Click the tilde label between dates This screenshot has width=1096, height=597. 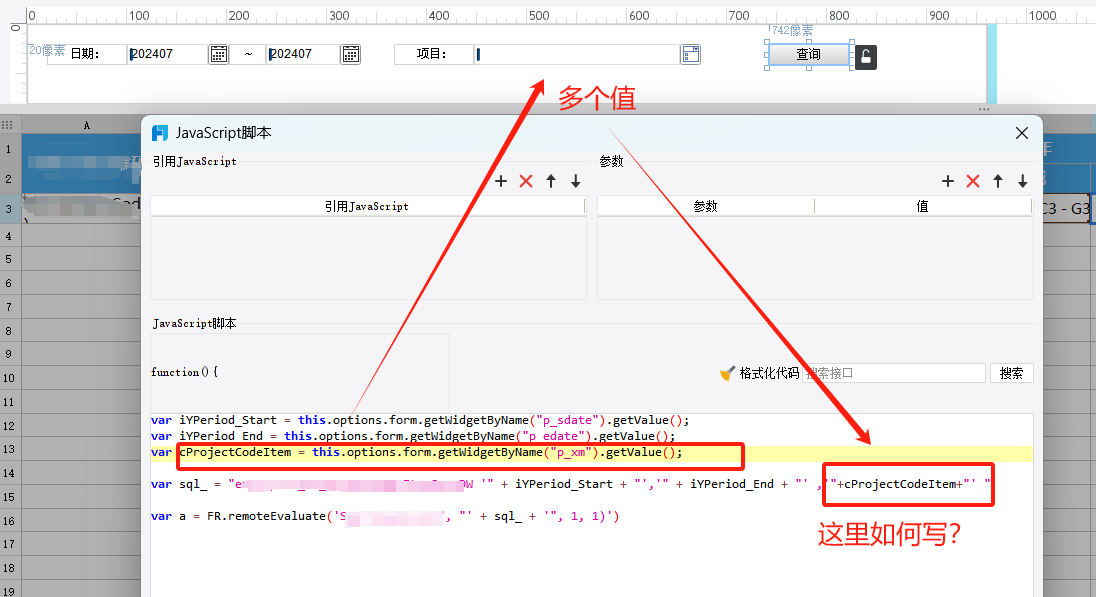pos(248,54)
